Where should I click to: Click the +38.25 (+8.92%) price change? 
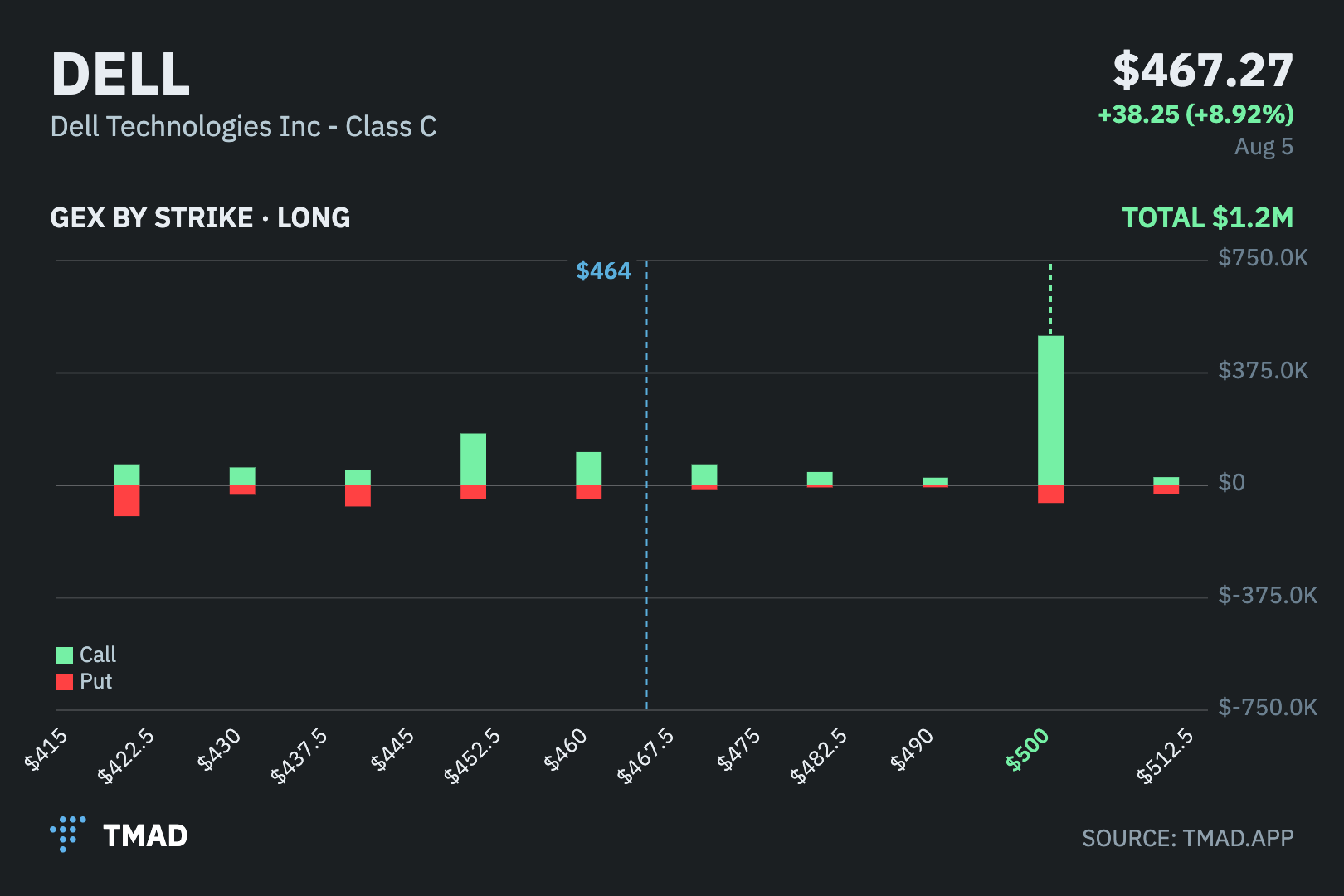(1195, 114)
